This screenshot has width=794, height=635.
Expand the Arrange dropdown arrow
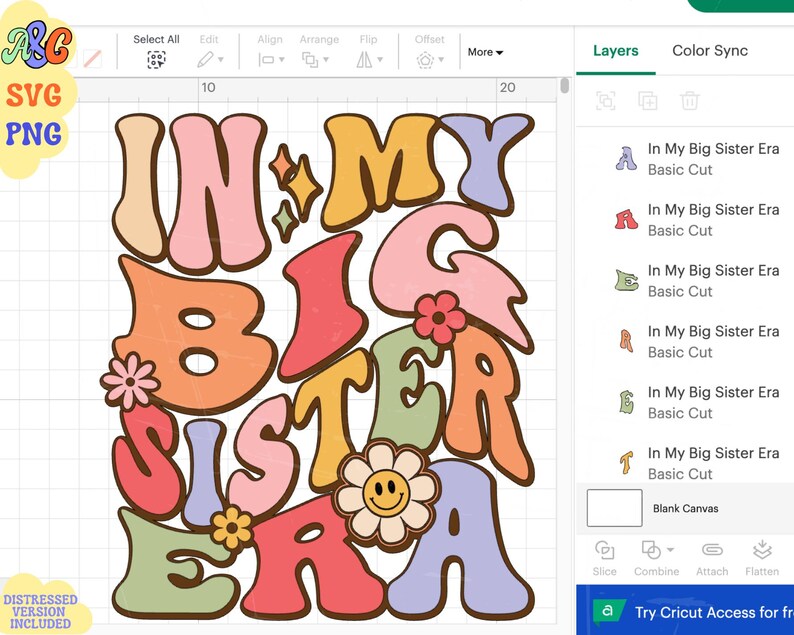(x=326, y=60)
